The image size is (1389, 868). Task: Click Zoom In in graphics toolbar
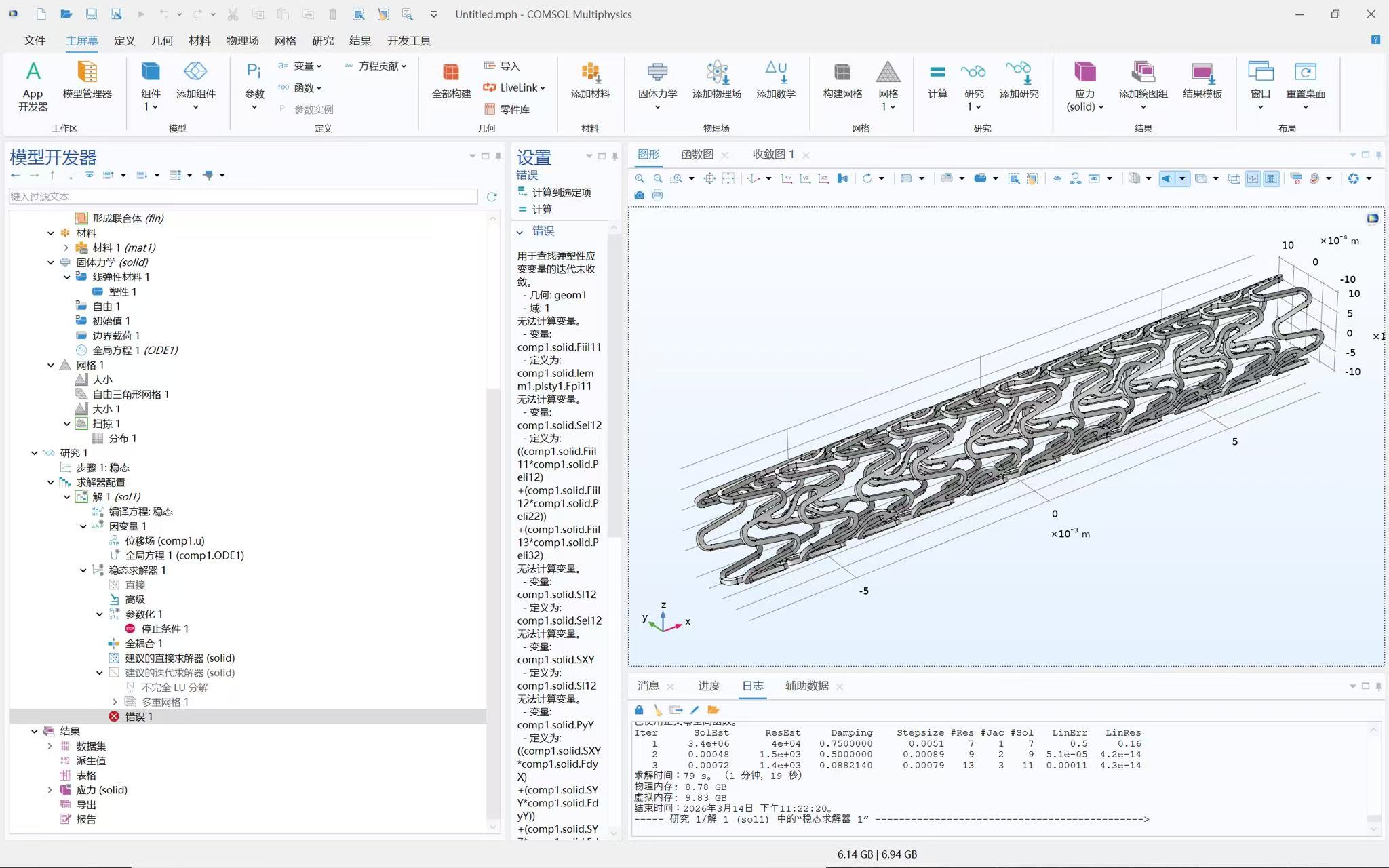pos(640,178)
